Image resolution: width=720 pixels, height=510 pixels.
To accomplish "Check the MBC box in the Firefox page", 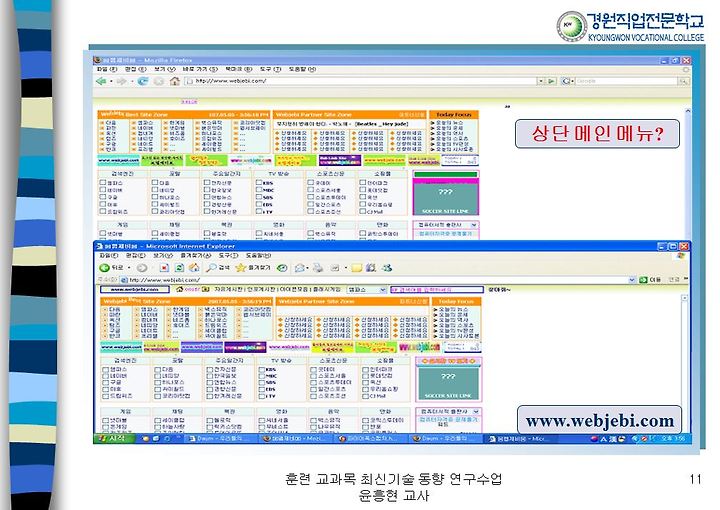I will tap(259, 190).
